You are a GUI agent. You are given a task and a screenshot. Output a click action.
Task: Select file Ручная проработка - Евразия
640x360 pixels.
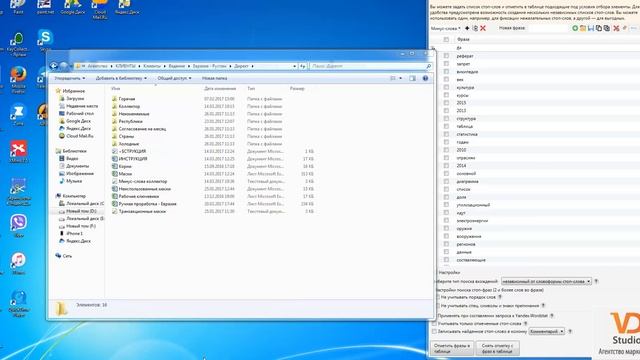[x=147, y=204]
